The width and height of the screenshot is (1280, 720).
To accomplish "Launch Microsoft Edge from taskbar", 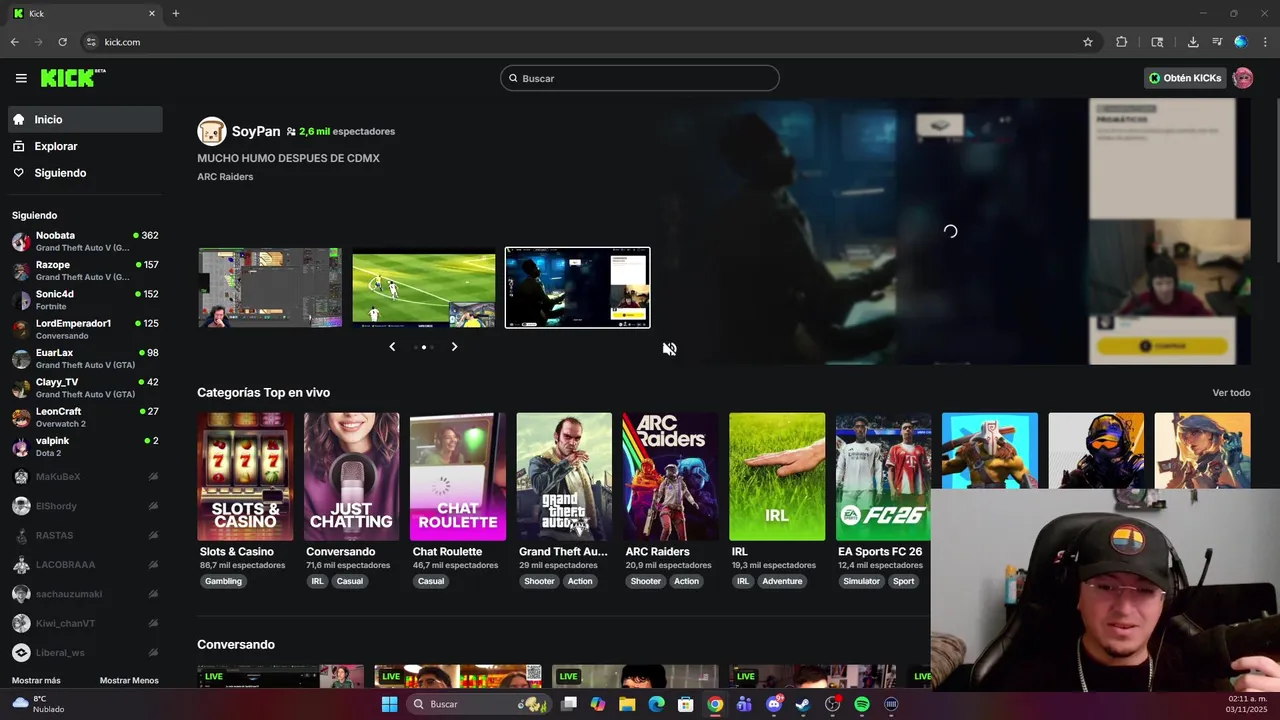I will 656,704.
